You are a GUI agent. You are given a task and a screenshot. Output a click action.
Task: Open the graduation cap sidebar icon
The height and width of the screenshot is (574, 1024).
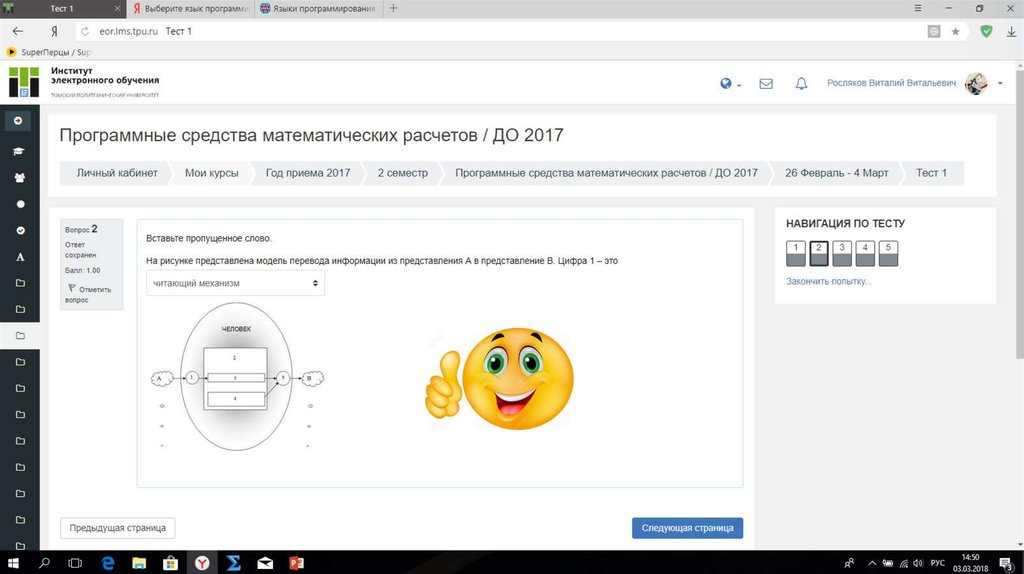pyautogui.click(x=20, y=151)
